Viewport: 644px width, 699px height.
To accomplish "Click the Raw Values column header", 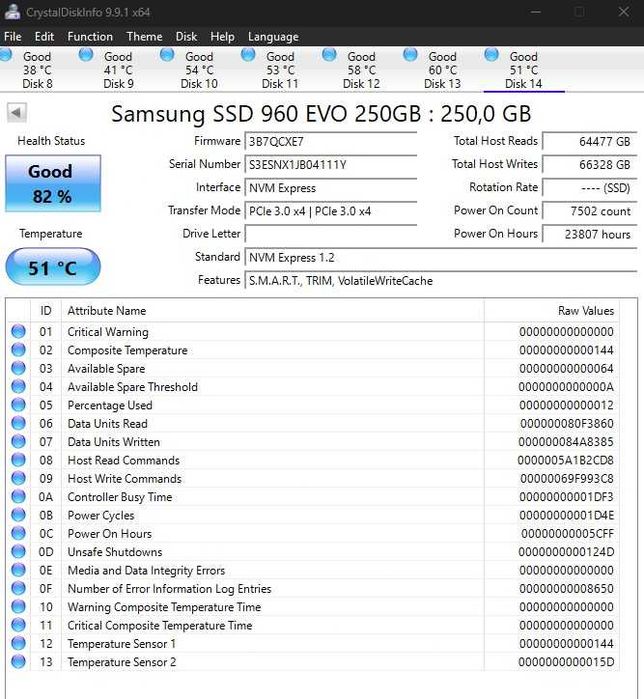I will point(551,311).
